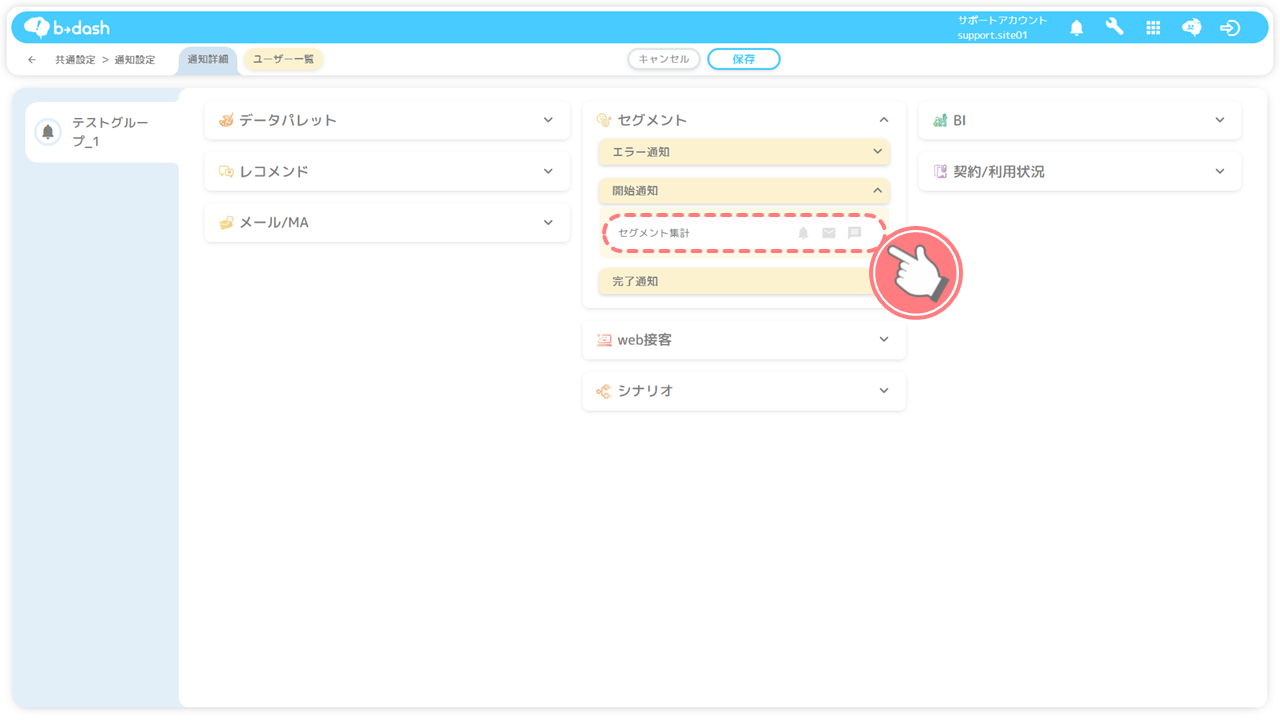Click the BI chart icon
Screen dimensions: 1280x720
tap(940, 120)
